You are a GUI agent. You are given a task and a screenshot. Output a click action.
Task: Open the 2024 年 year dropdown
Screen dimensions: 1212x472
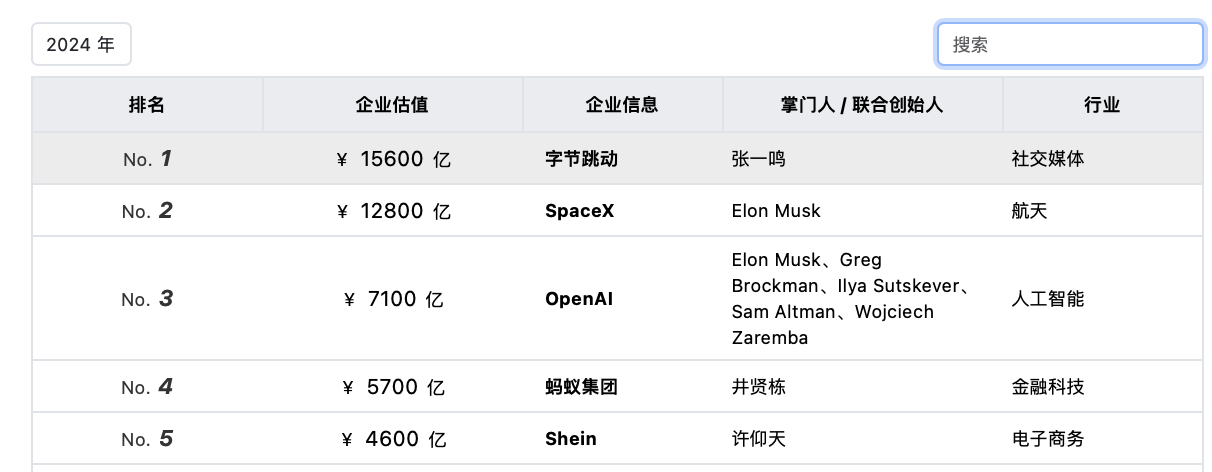click(81, 44)
